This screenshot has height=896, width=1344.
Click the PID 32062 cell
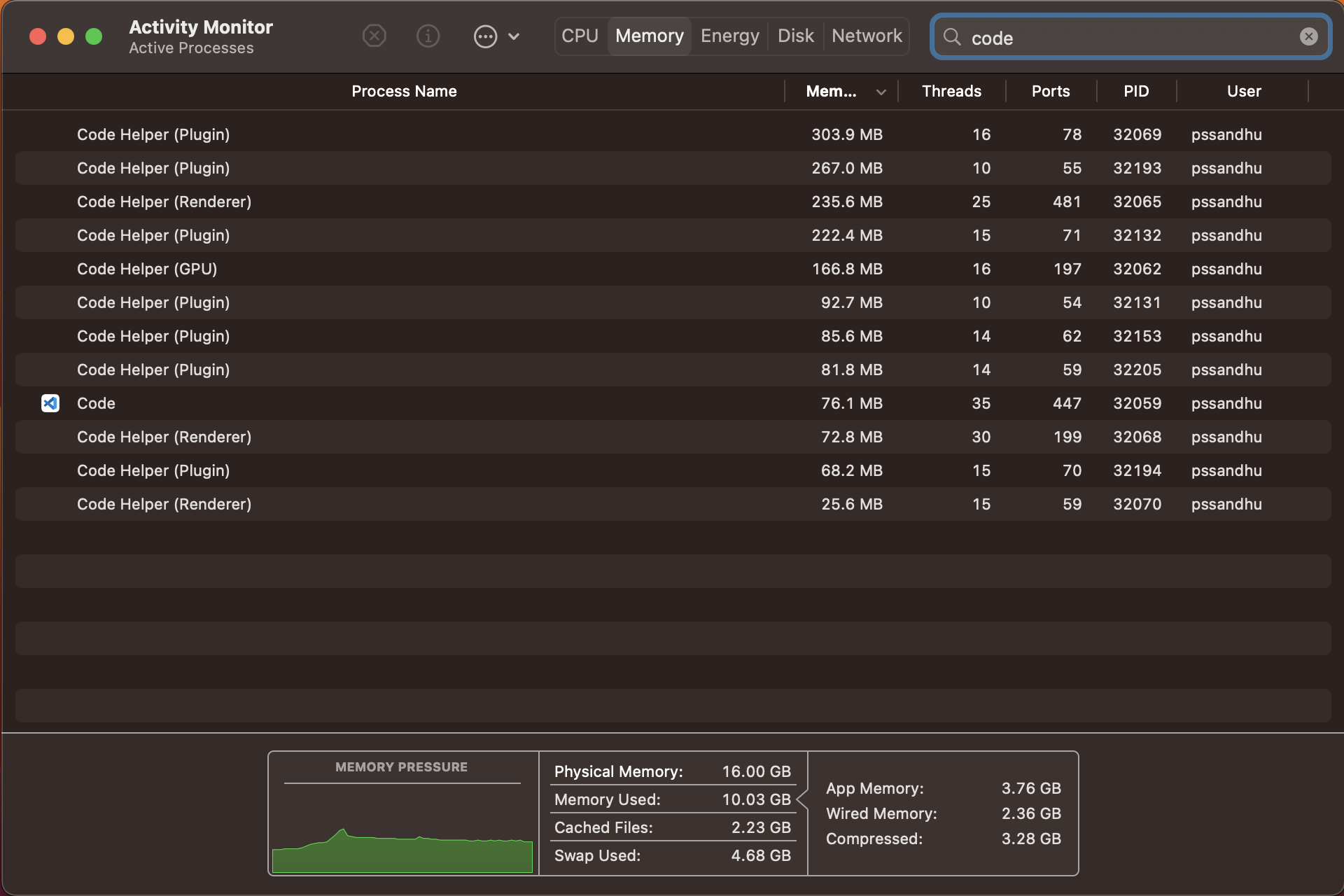[x=1137, y=269]
